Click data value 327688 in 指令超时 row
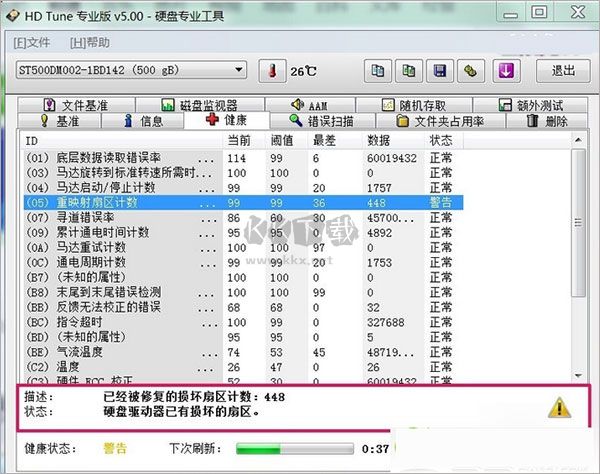 tap(385, 322)
